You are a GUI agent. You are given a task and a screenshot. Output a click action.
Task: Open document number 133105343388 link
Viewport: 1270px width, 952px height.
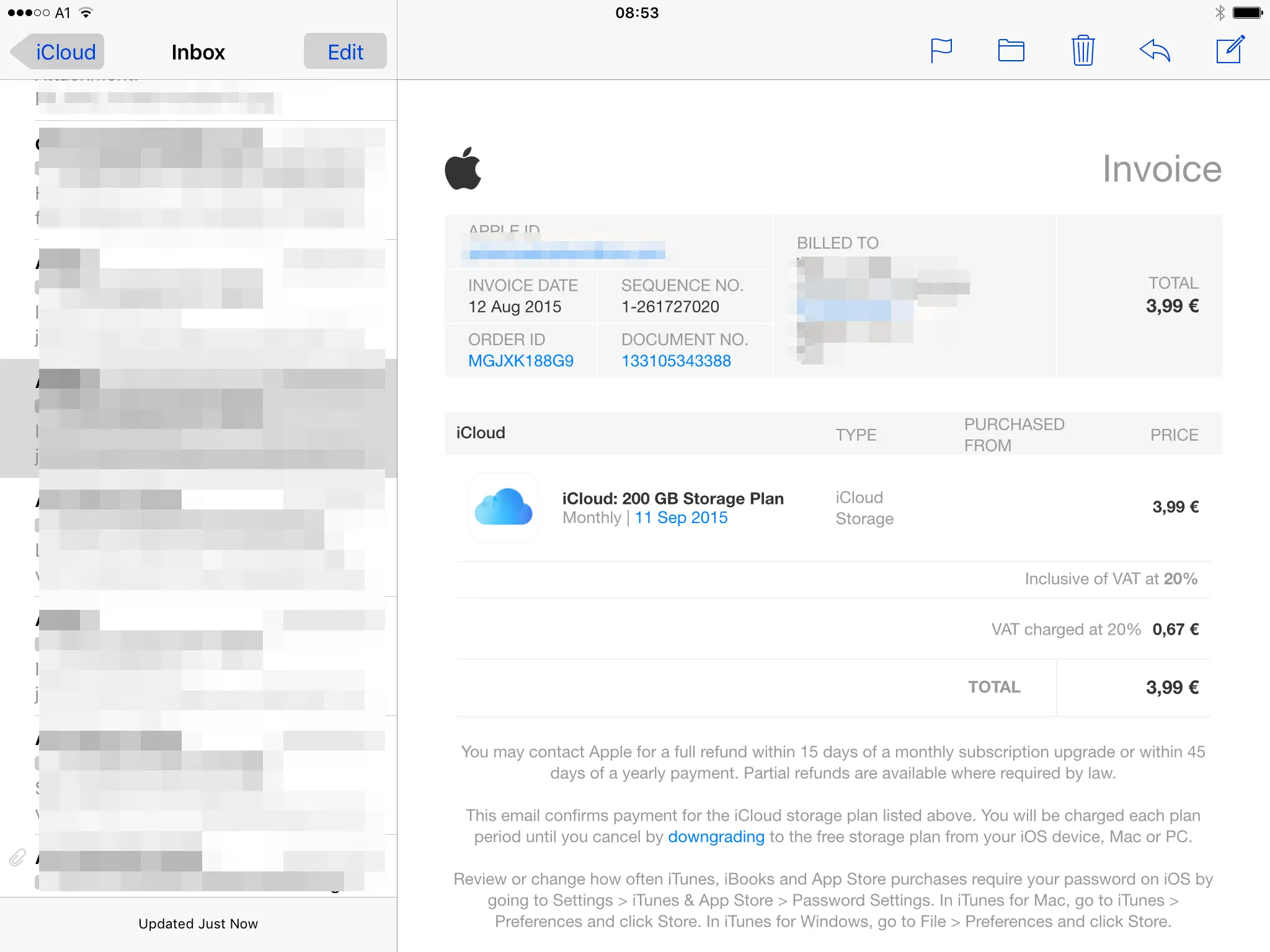pos(676,361)
